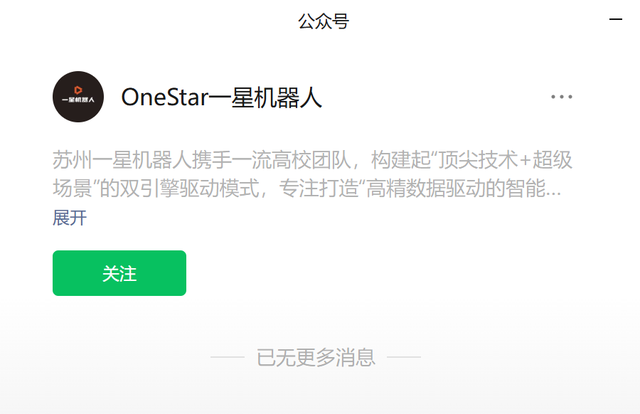Click the divider line right of 已无更多消息
The image size is (640, 414).
point(404,357)
